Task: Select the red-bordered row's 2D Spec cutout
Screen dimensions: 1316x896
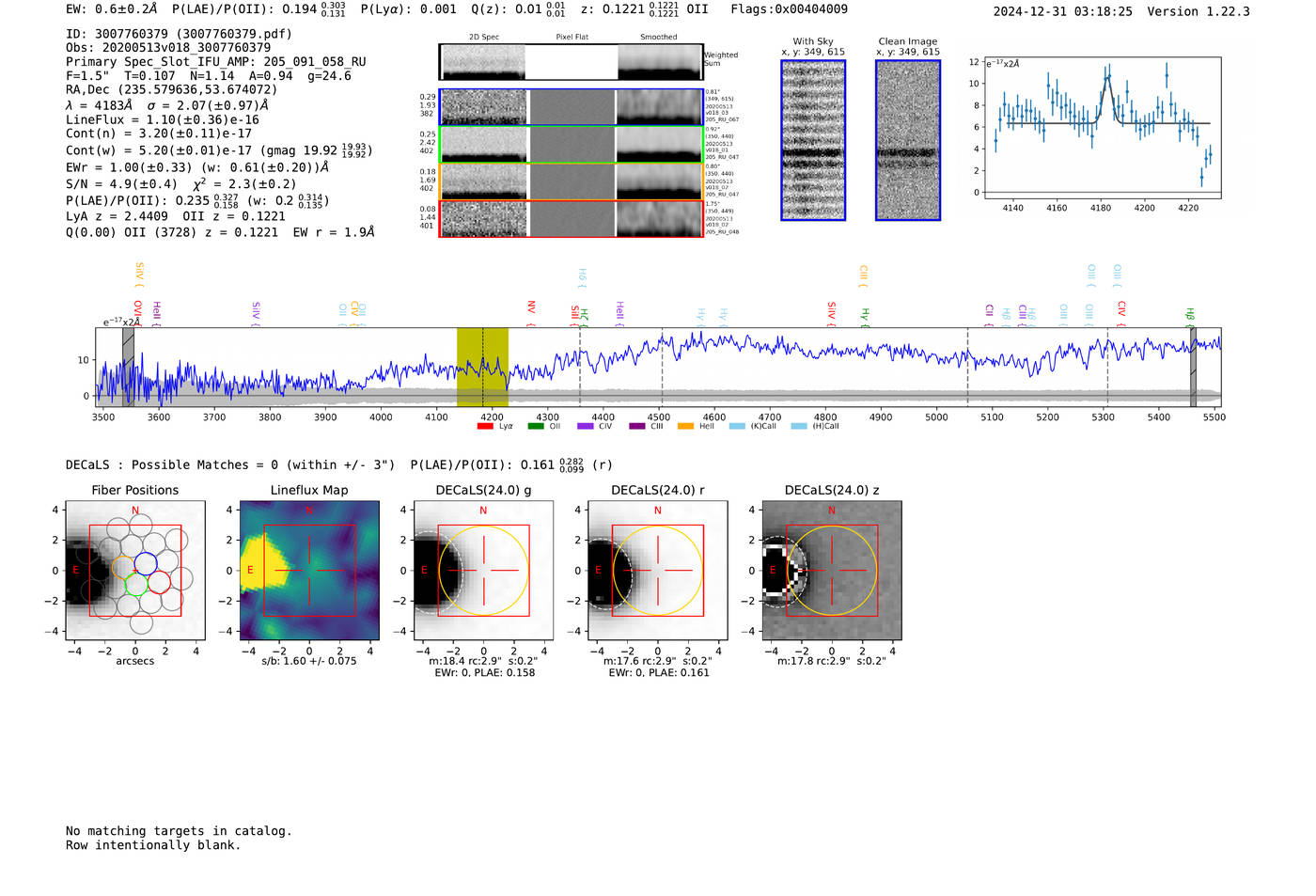Action: 483,219
